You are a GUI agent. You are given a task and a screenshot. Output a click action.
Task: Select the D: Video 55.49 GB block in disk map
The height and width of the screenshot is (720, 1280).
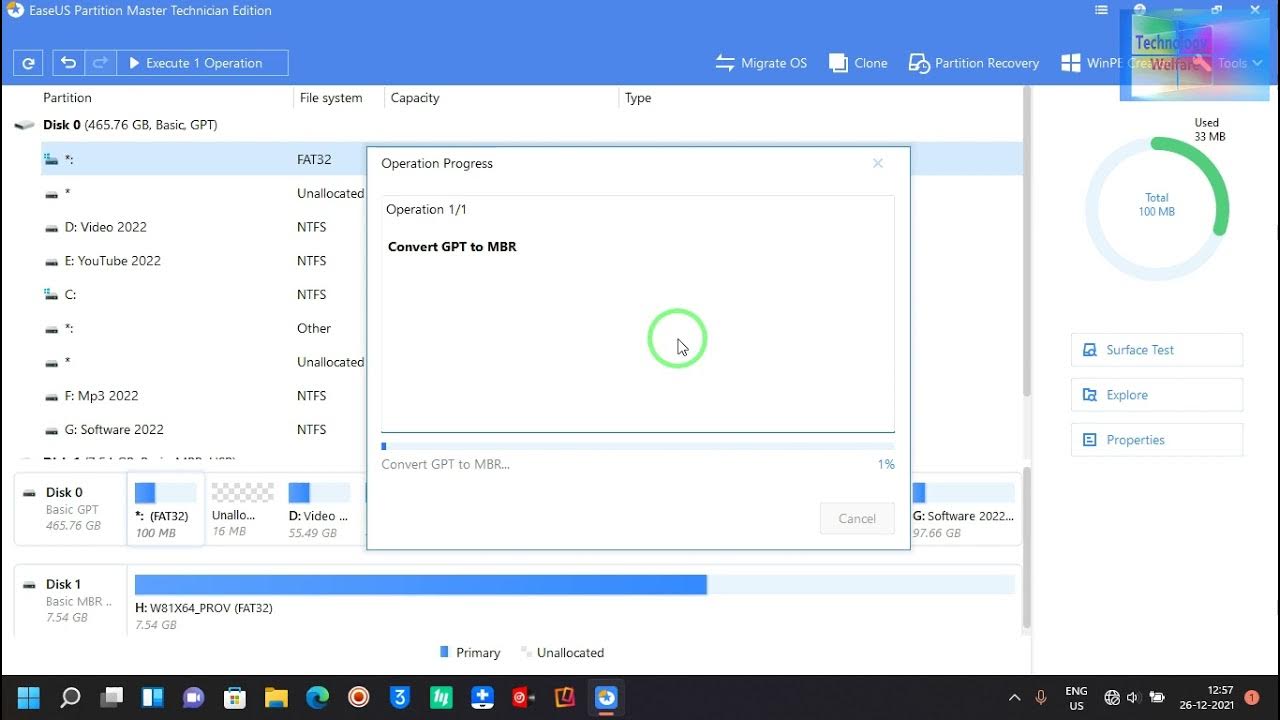pyautogui.click(x=319, y=510)
